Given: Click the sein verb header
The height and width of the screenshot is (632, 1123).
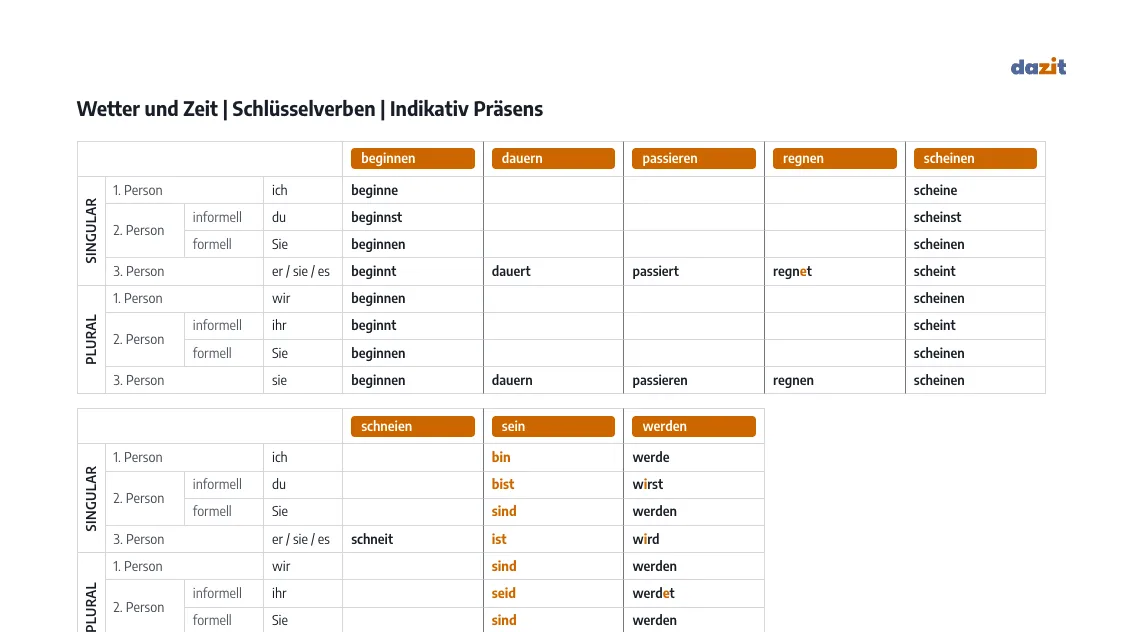Looking at the screenshot, I should pos(553,426).
